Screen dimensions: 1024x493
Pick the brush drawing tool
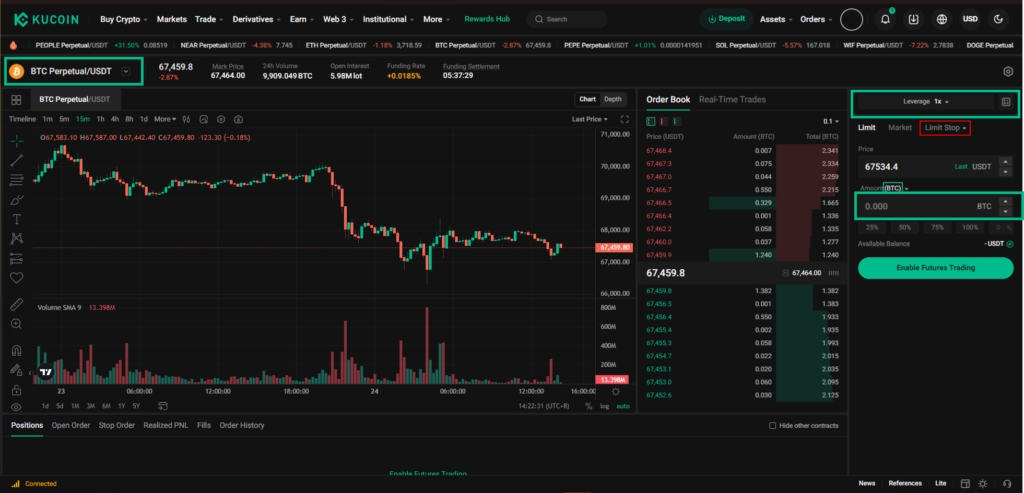pyautogui.click(x=16, y=200)
